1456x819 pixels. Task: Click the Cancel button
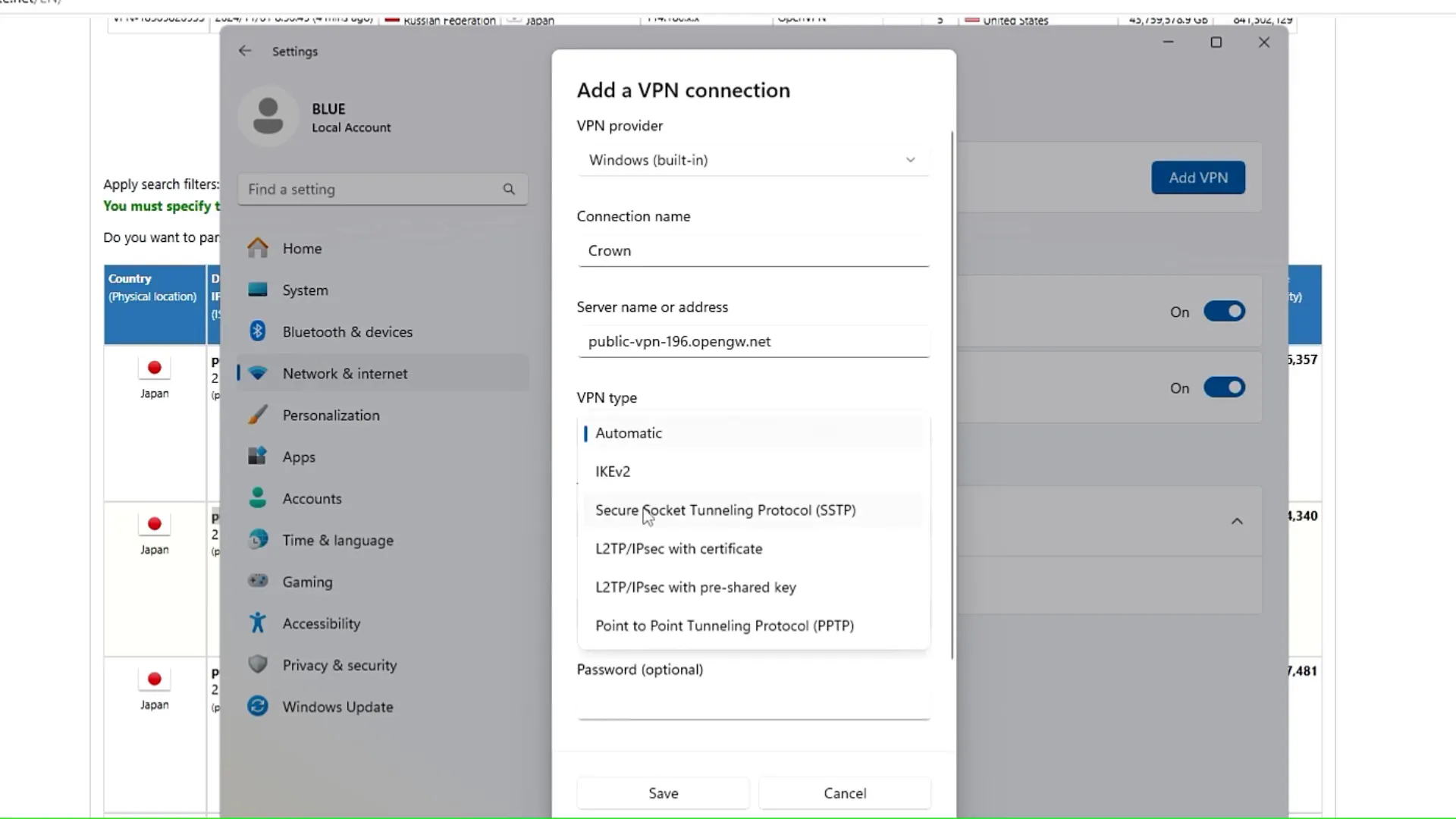[845, 793]
